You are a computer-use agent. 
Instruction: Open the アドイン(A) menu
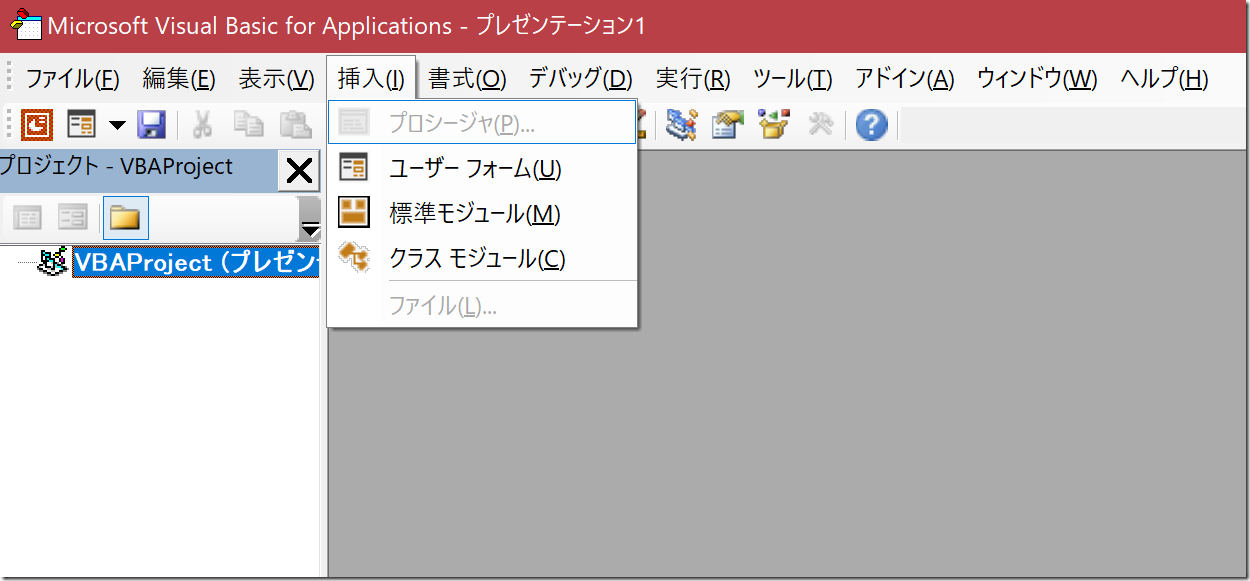pos(904,79)
